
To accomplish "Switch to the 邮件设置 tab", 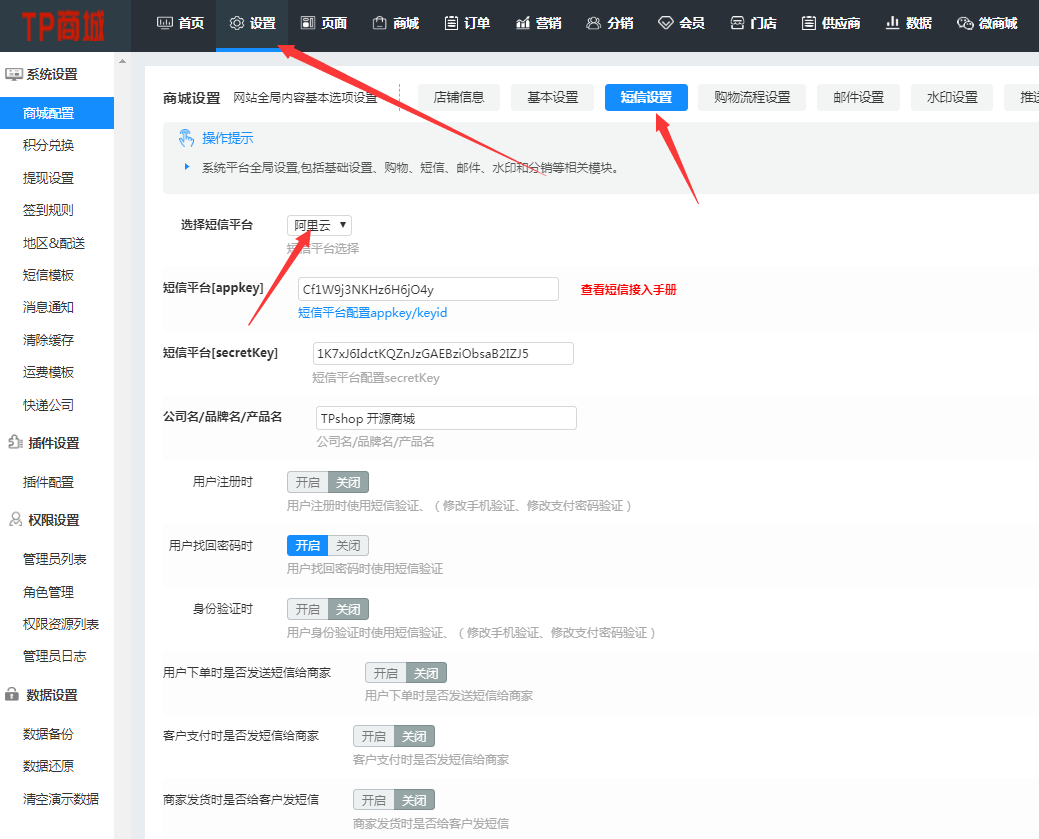I will coord(851,97).
